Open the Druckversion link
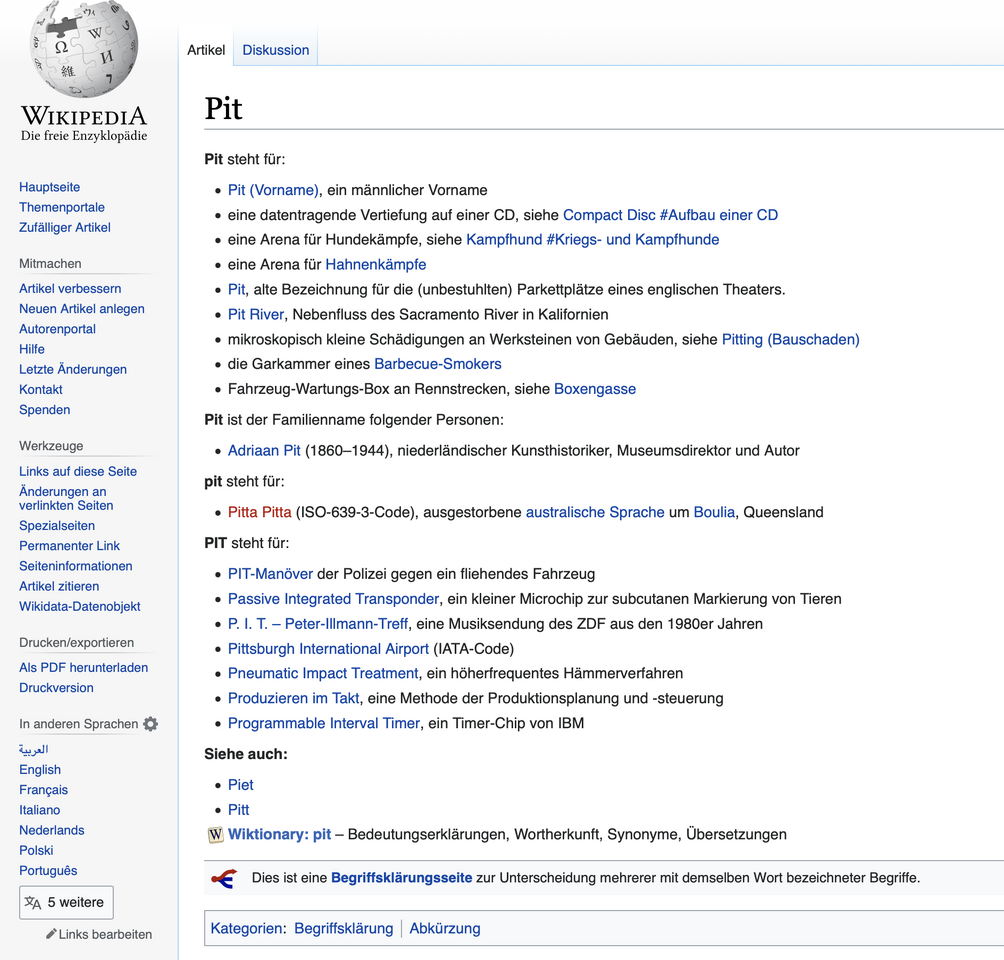The height and width of the screenshot is (960, 1004). [x=56, y=687]
